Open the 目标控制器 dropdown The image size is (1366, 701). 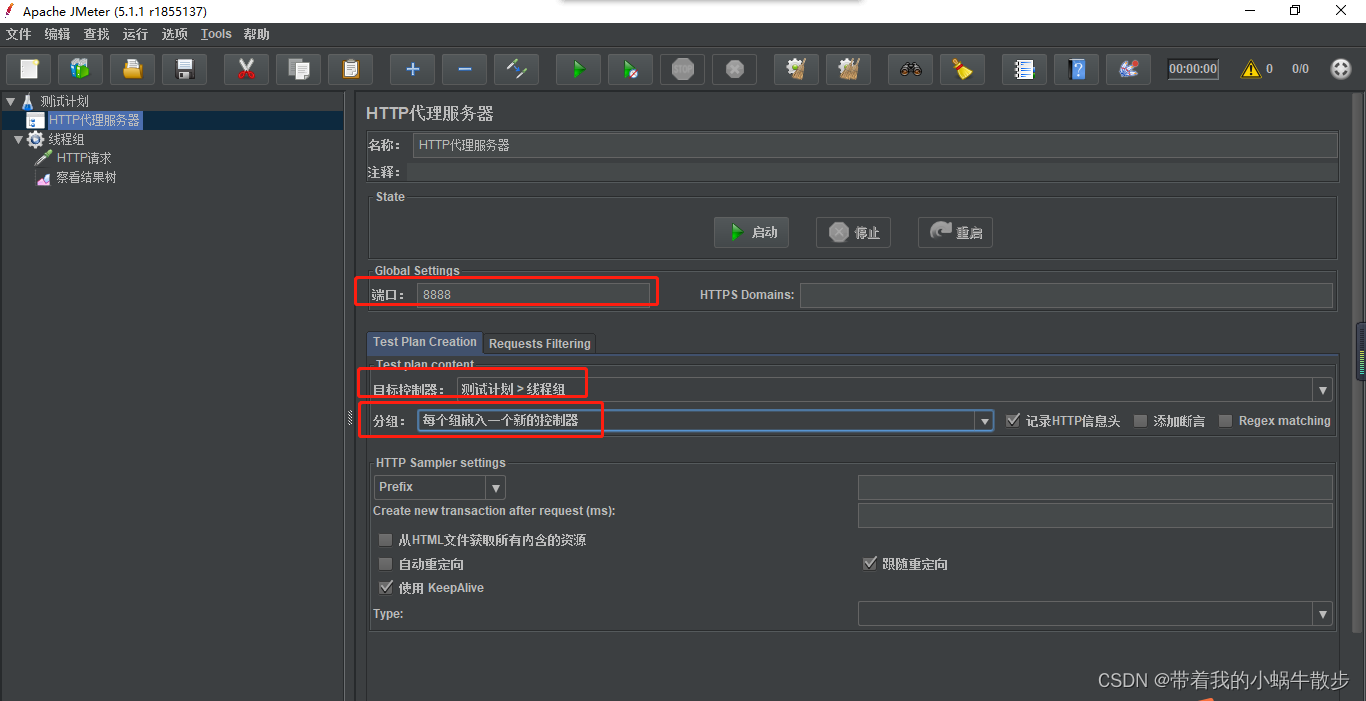tap(1323, 389)
